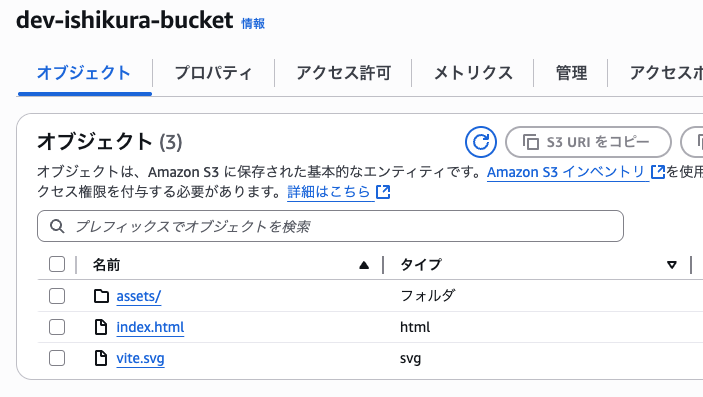Click the 情報 link next to bucket name
The width and height of the screenshot is (703, 397).
(x=253, y=23)
